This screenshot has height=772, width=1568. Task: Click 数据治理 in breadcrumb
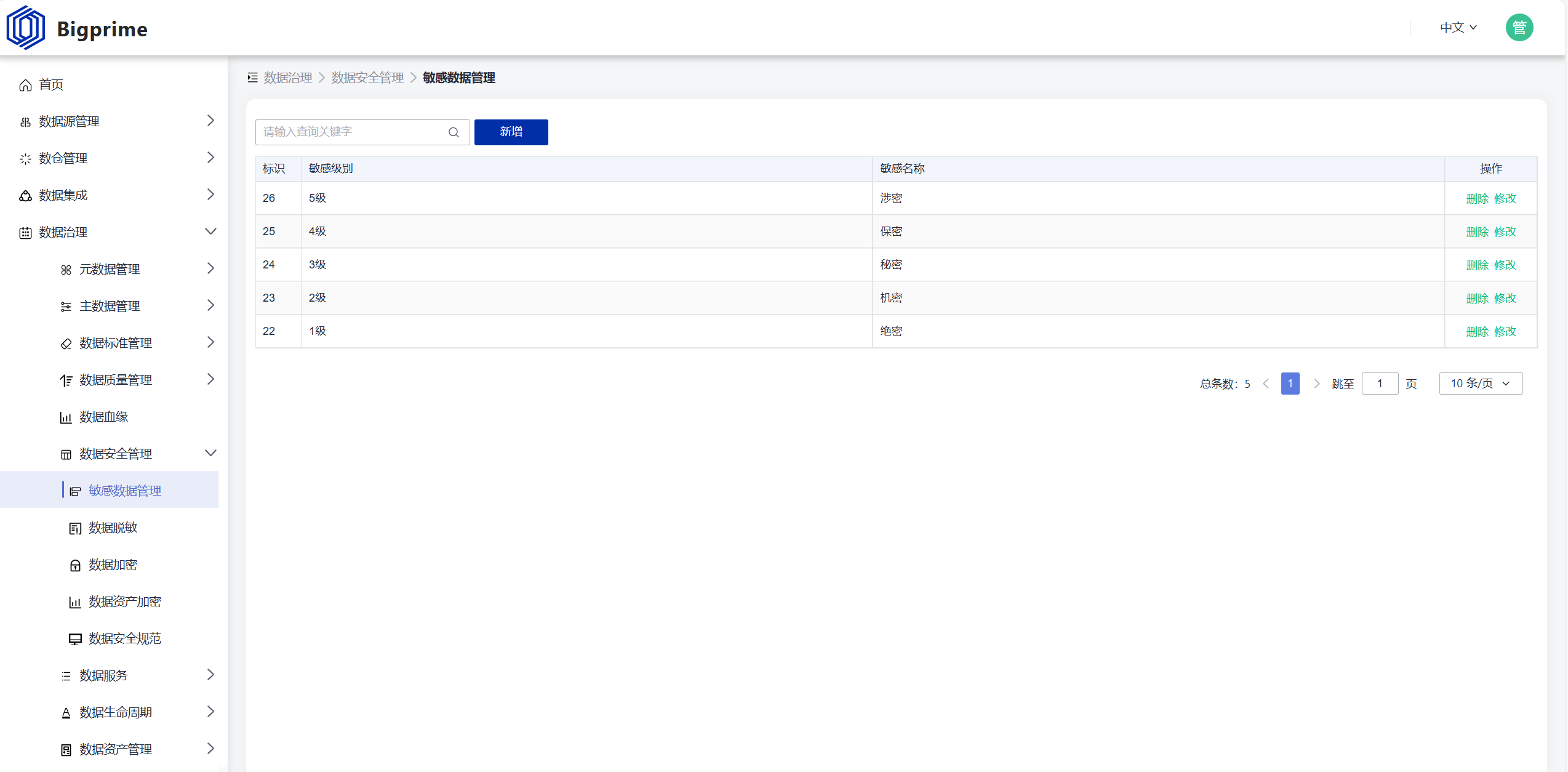point(288,78)
